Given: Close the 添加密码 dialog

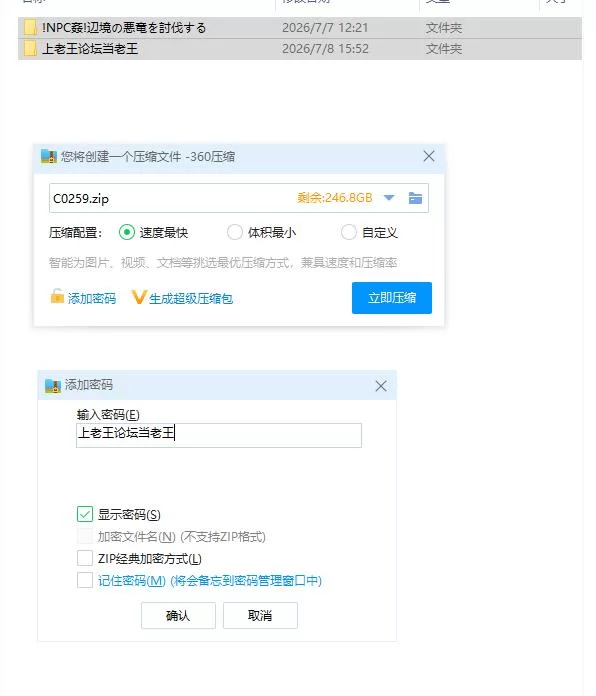Looking at the screenshot, I should [381, 386].
